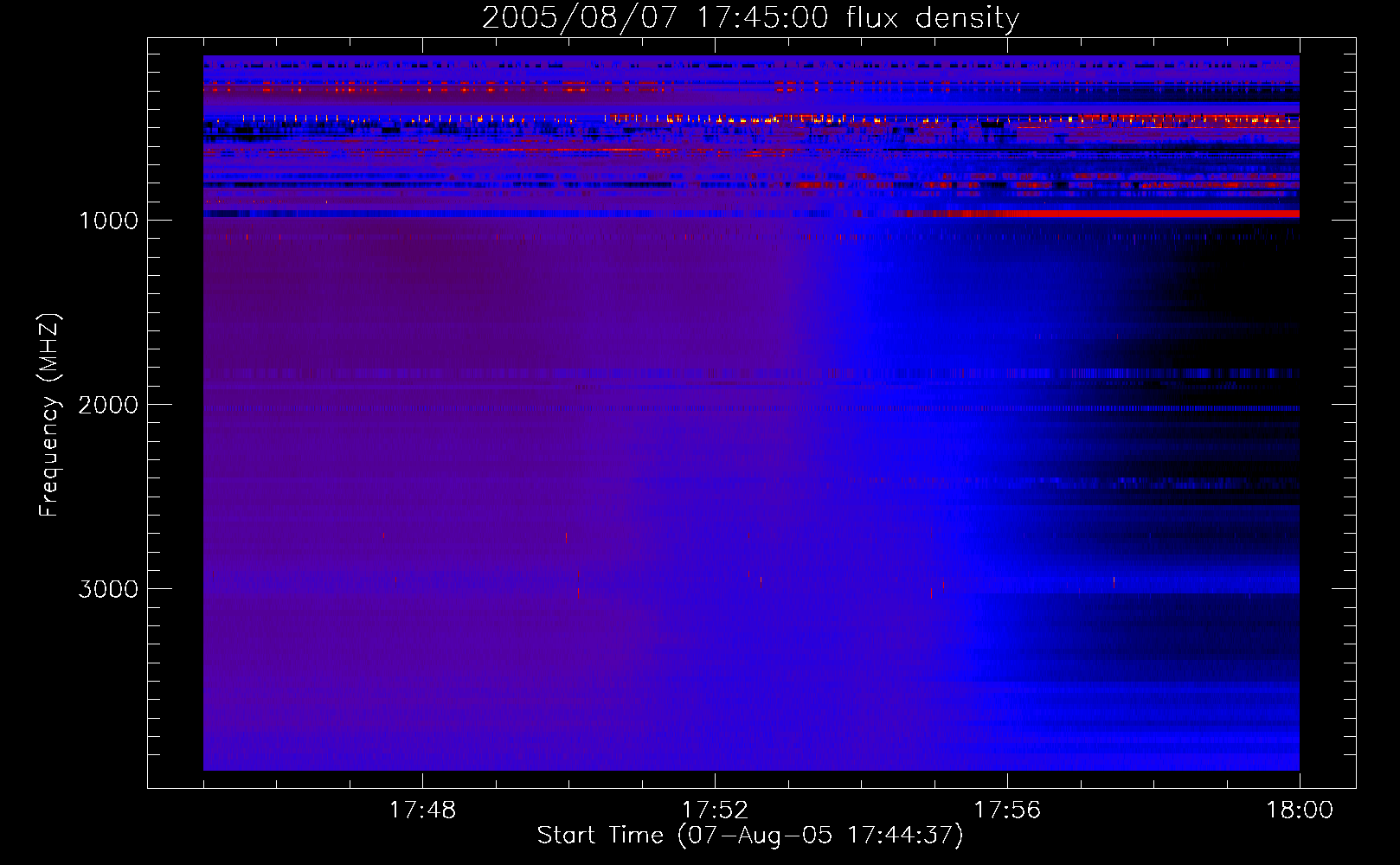The image size is (1400, 865).
Task: Click the 'Start Time (07-Aug-05 17:44:37)' label
Action: pyautogui.click(x=750, y=836)
